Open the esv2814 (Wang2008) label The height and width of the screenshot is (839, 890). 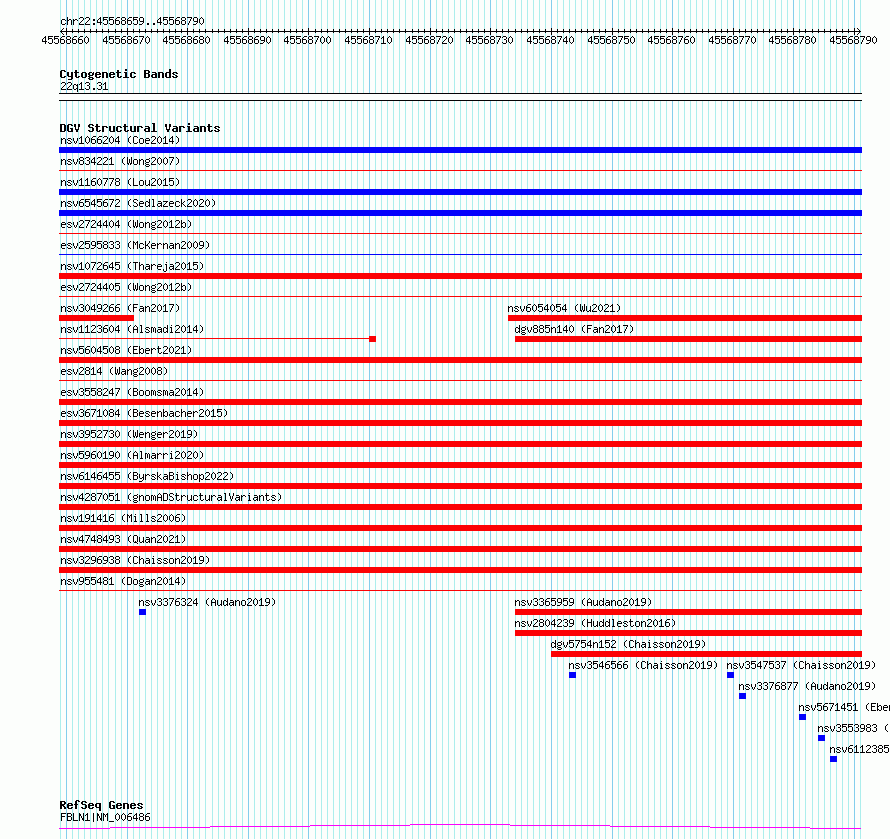114,371
